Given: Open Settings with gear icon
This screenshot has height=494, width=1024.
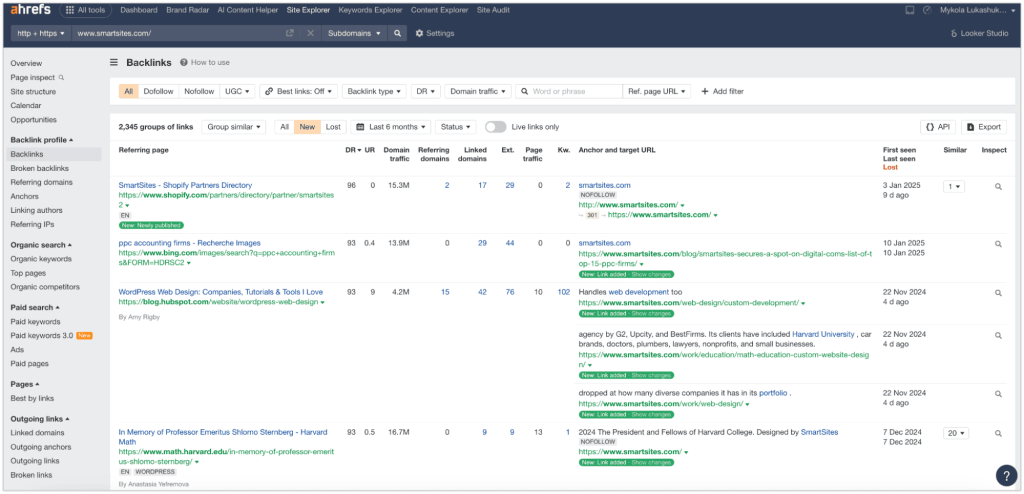Looking at the screenshot, I should [435, 33].
